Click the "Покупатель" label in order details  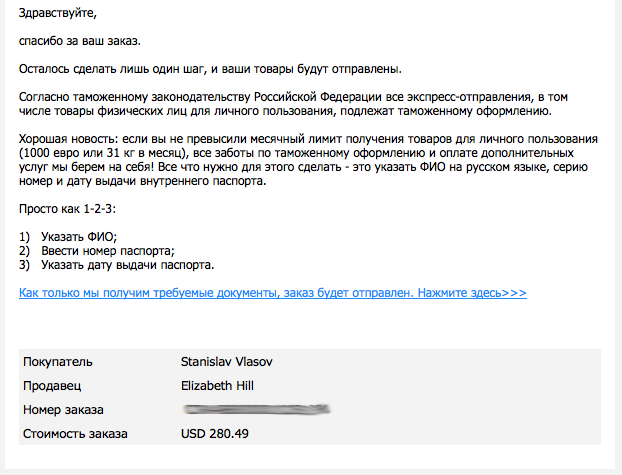pos(58,360)
